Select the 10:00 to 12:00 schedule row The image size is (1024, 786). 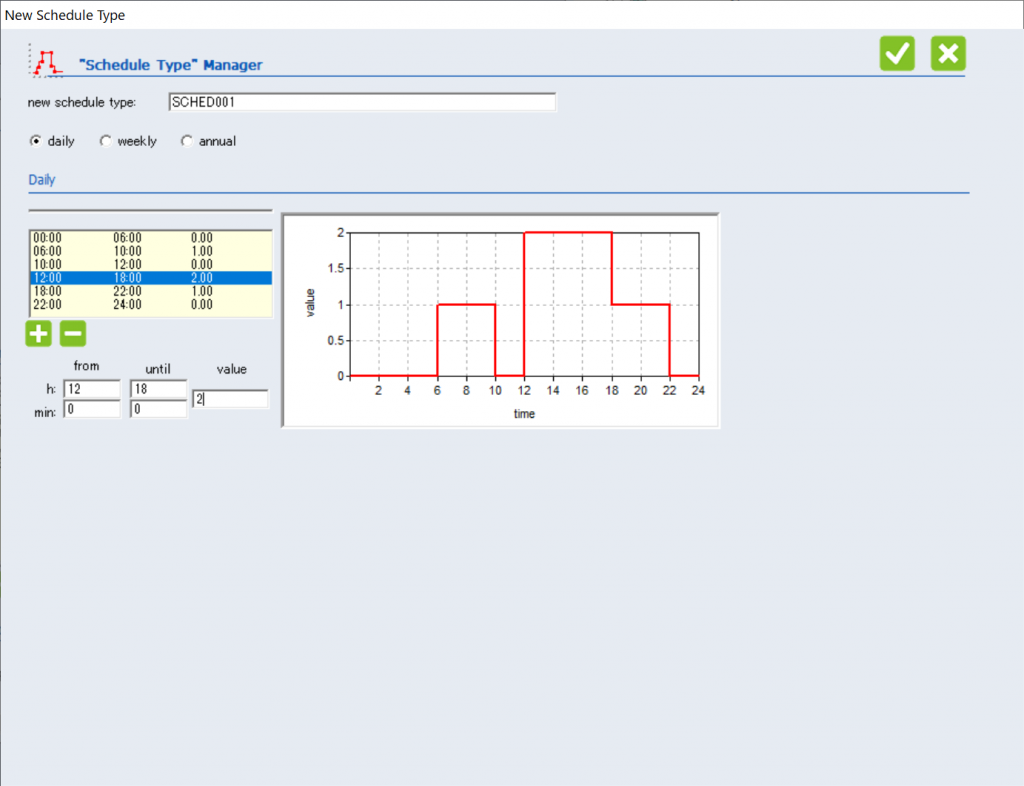(150, 264)
